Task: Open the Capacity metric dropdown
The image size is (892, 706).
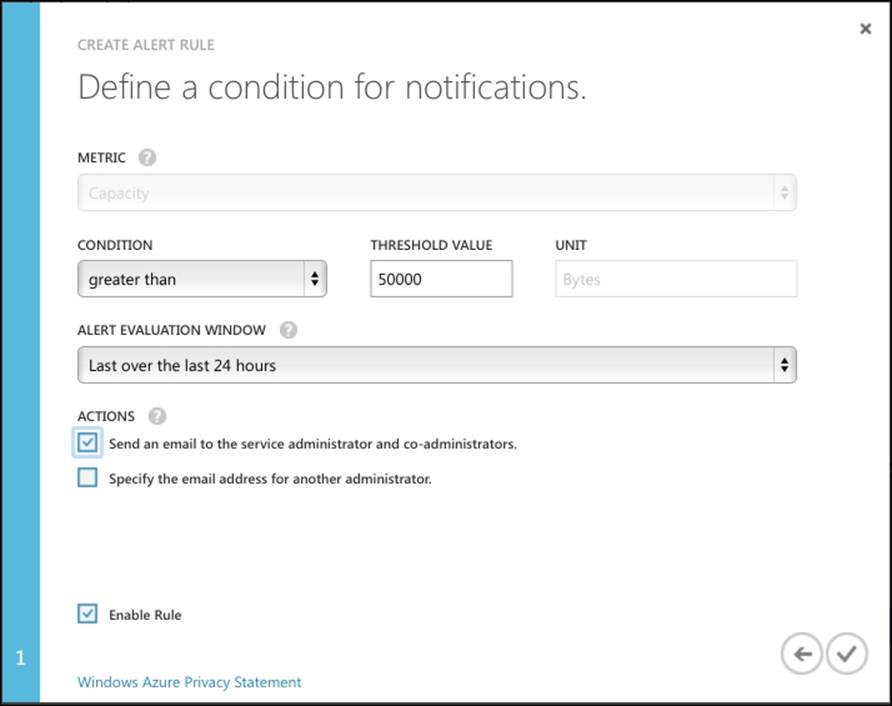Action: tap(437, 193)
